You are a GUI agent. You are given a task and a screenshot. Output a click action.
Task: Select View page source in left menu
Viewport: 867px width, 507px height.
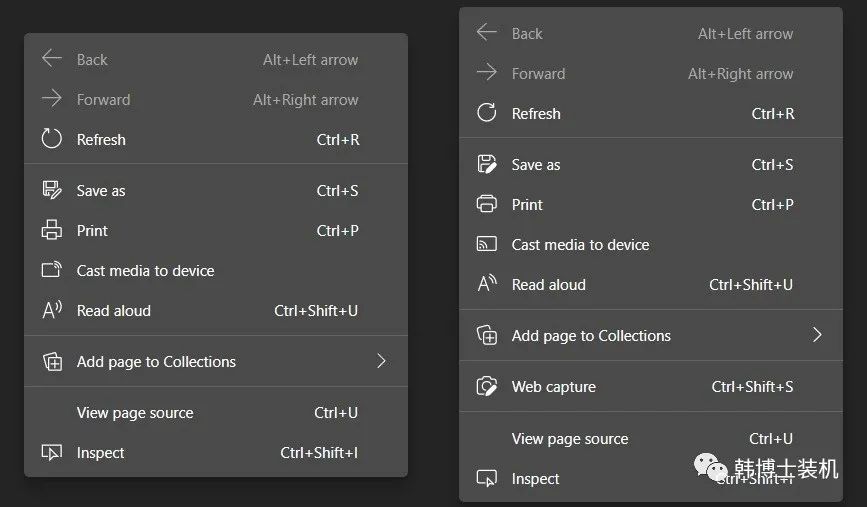135,412
